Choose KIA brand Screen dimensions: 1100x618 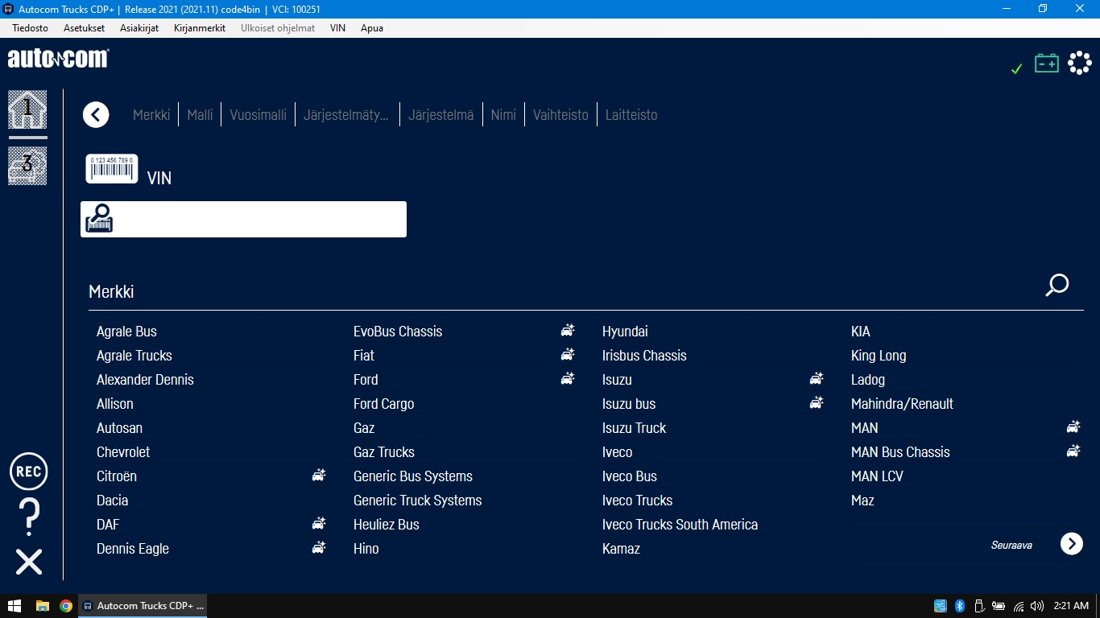tap(861, 331)
